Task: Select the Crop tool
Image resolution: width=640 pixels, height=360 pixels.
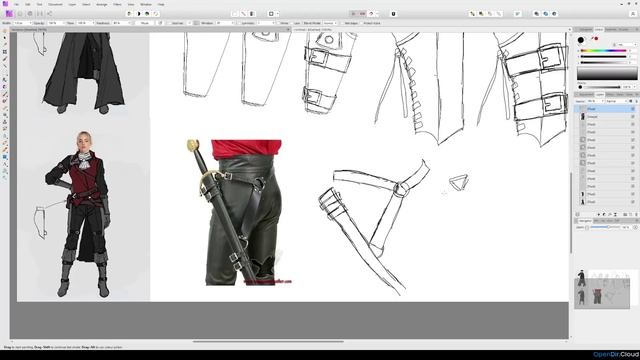Action: pyautogui.click(x=5, y=52)
